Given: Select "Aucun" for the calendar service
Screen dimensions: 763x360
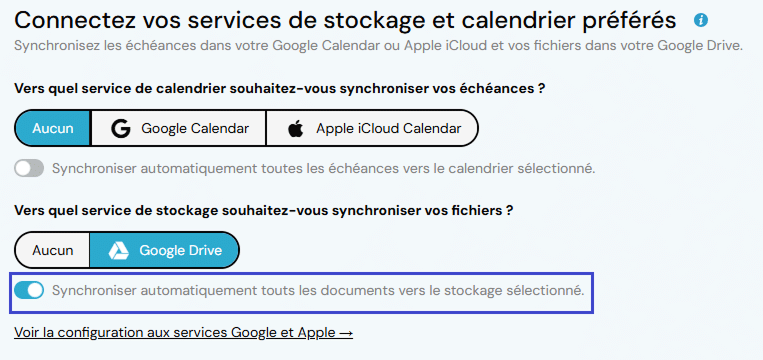Looking at the screenshot, I should pyautogui.click(x=53, y=128).
